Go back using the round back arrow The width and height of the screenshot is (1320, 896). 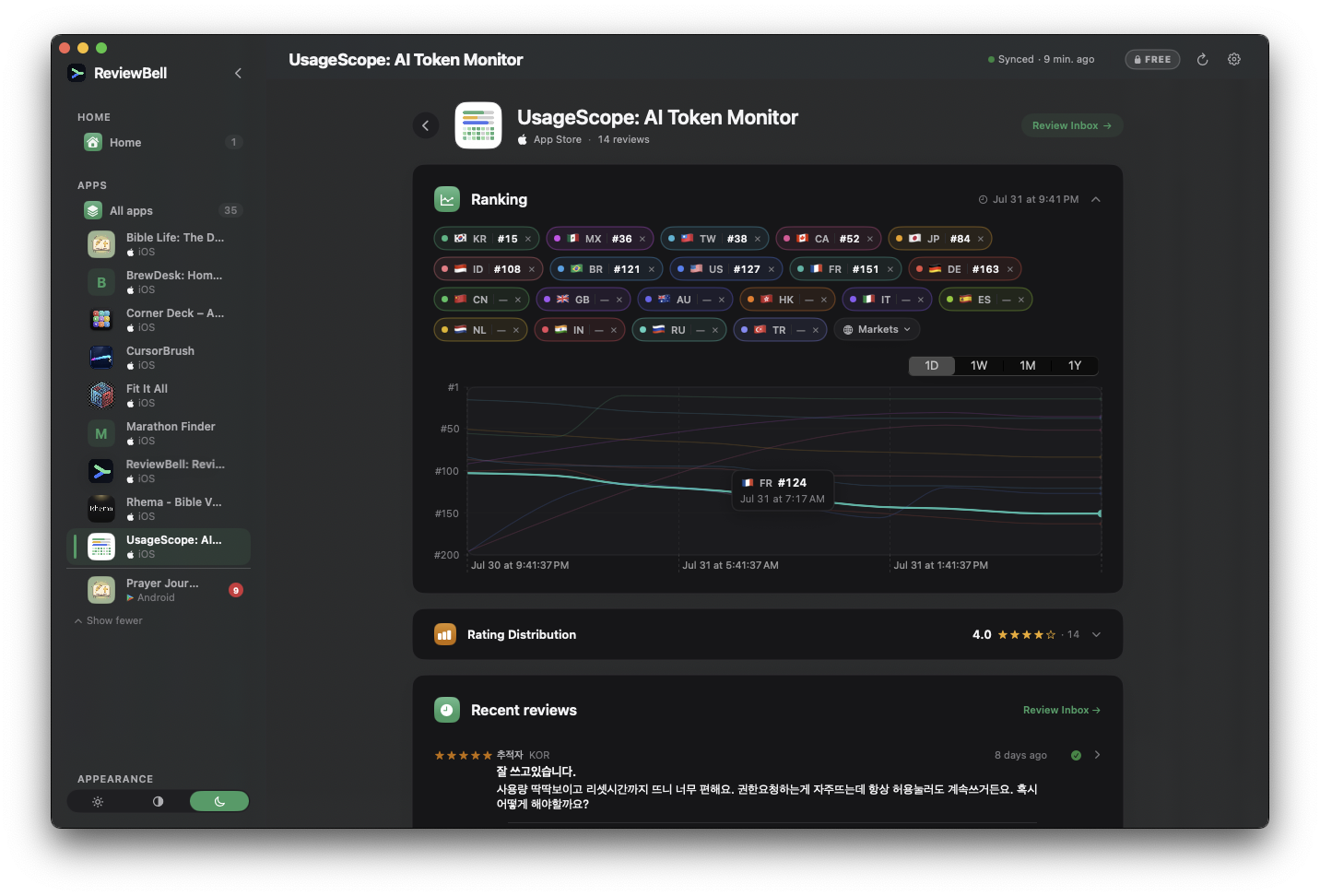(x=426, y=125)
